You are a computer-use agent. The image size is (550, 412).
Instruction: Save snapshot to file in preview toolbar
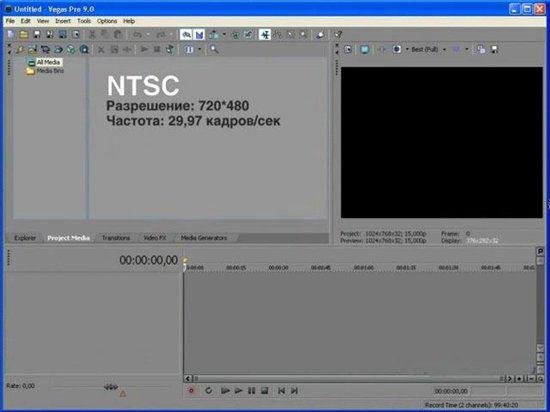(x=495, y=49)
